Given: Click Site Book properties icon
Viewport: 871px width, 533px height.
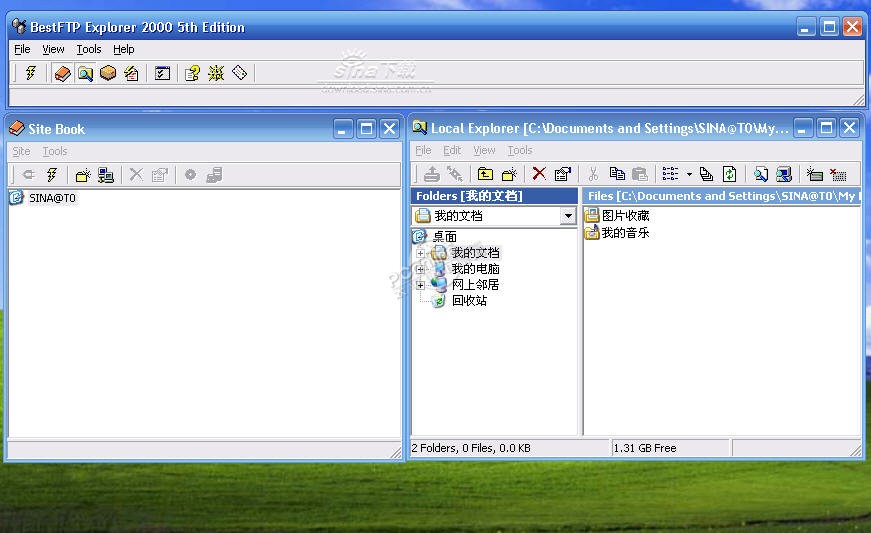Looking at the screenshot, I should [159, 175].
